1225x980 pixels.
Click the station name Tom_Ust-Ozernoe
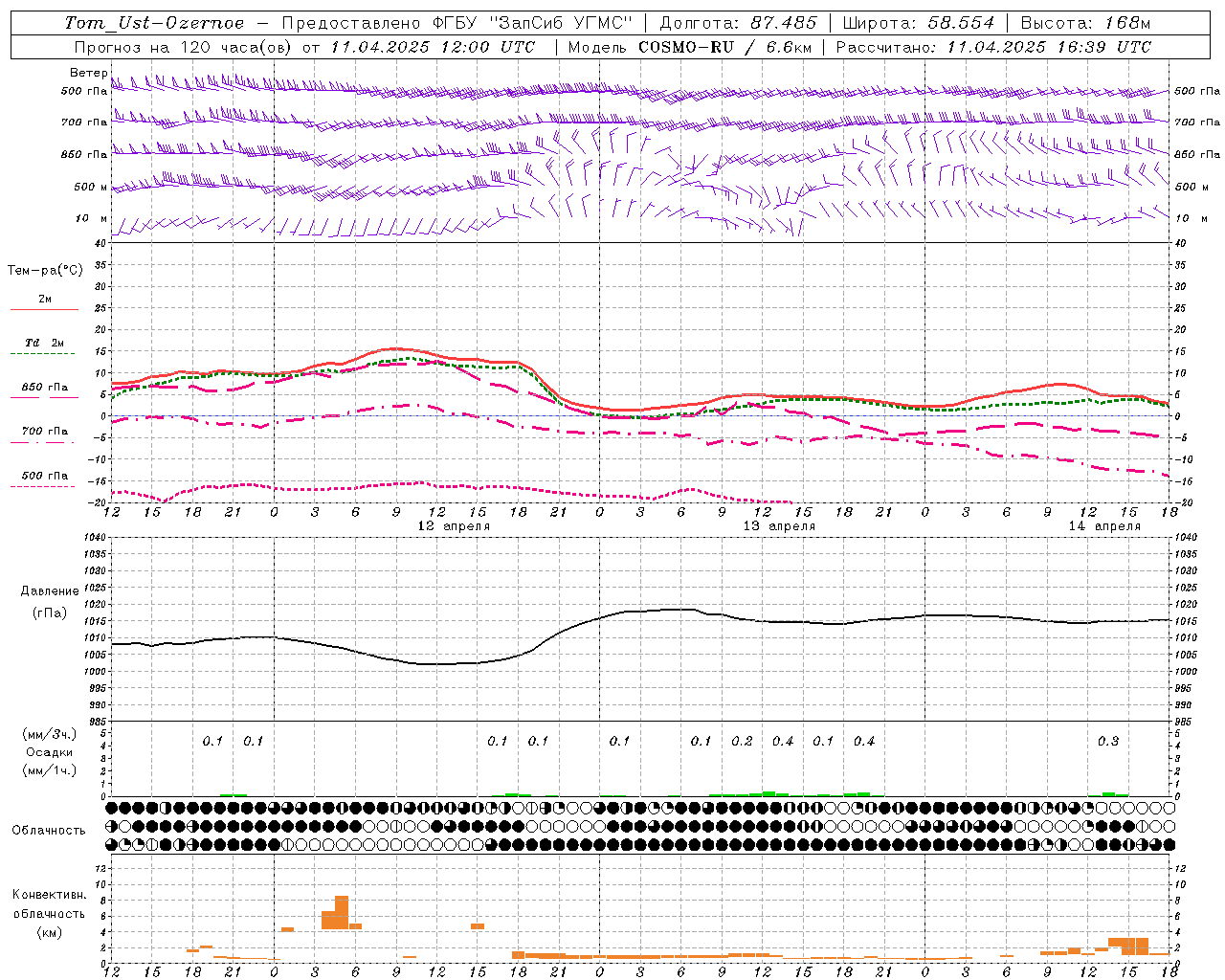tap(154, 23)
